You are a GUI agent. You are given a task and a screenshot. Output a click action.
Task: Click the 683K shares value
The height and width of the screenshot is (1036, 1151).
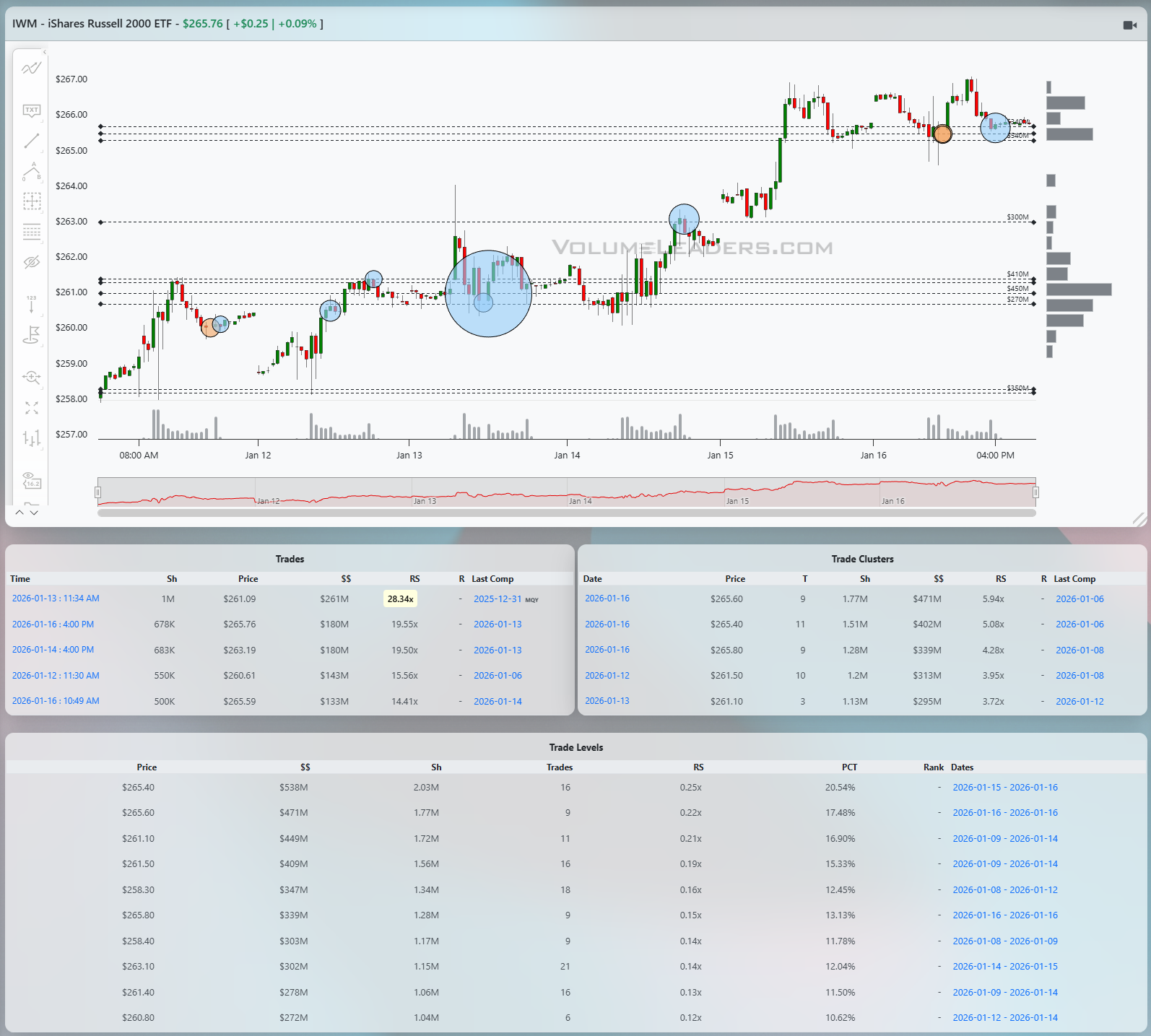coord(165,650)
